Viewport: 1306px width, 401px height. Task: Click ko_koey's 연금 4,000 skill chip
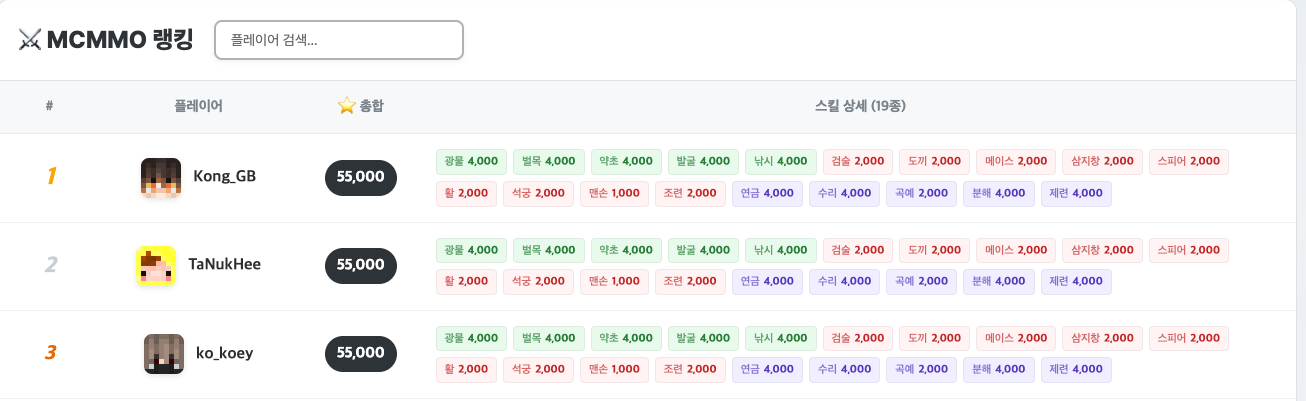tap(767, 370)
